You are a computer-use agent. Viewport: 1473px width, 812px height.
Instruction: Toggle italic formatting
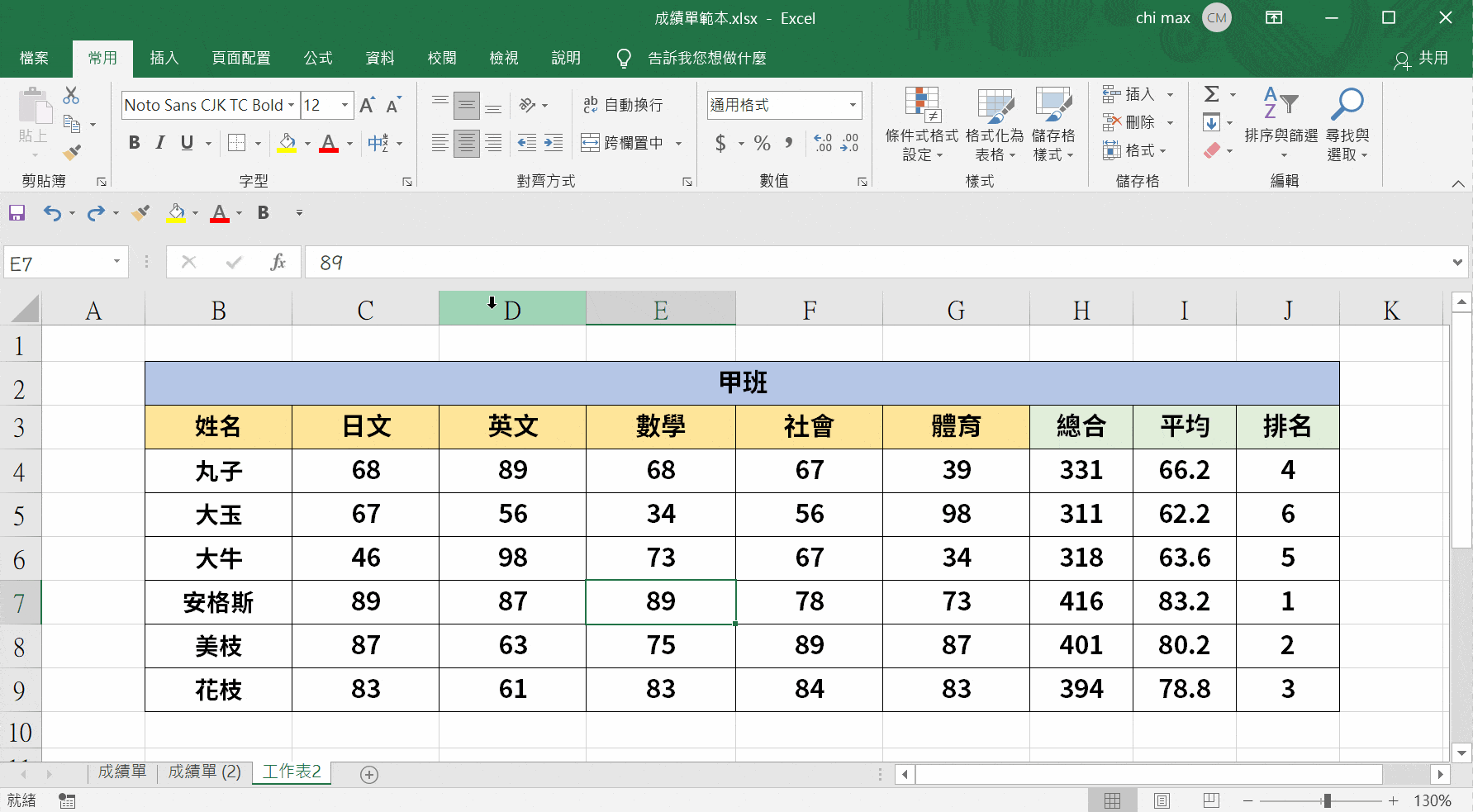tap(159, 142)
